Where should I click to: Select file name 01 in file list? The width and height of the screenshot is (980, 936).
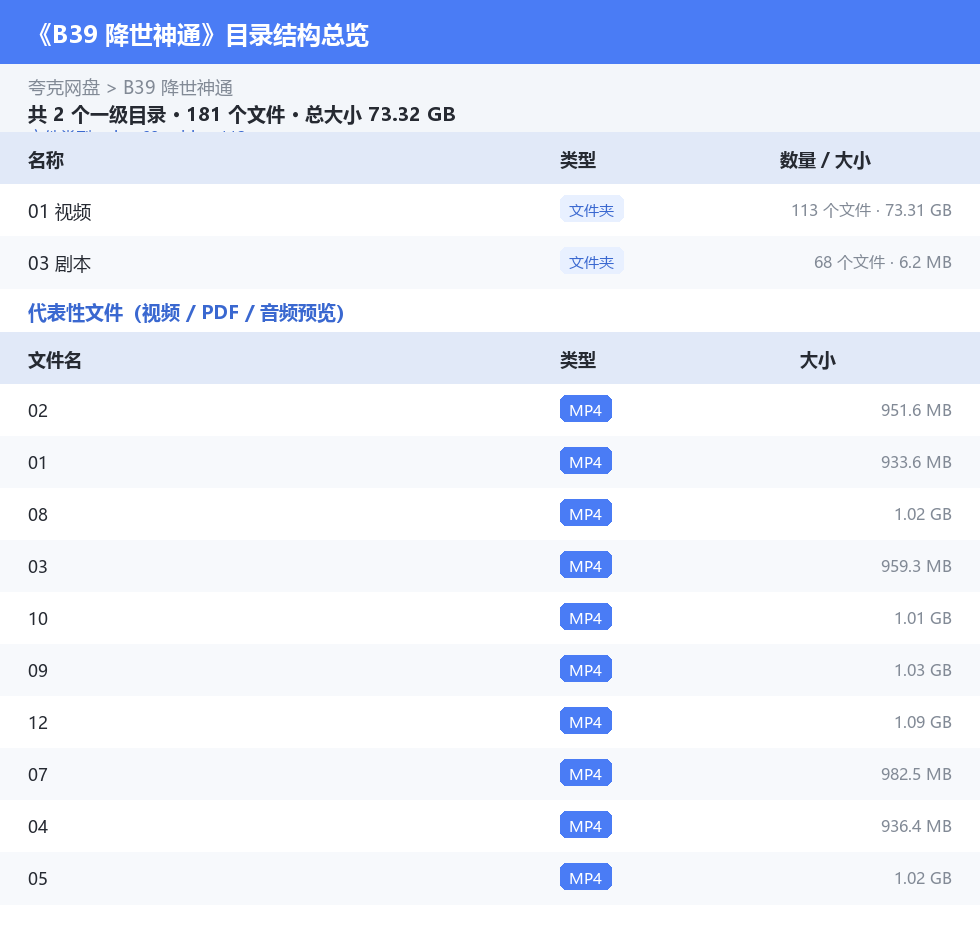38,462
